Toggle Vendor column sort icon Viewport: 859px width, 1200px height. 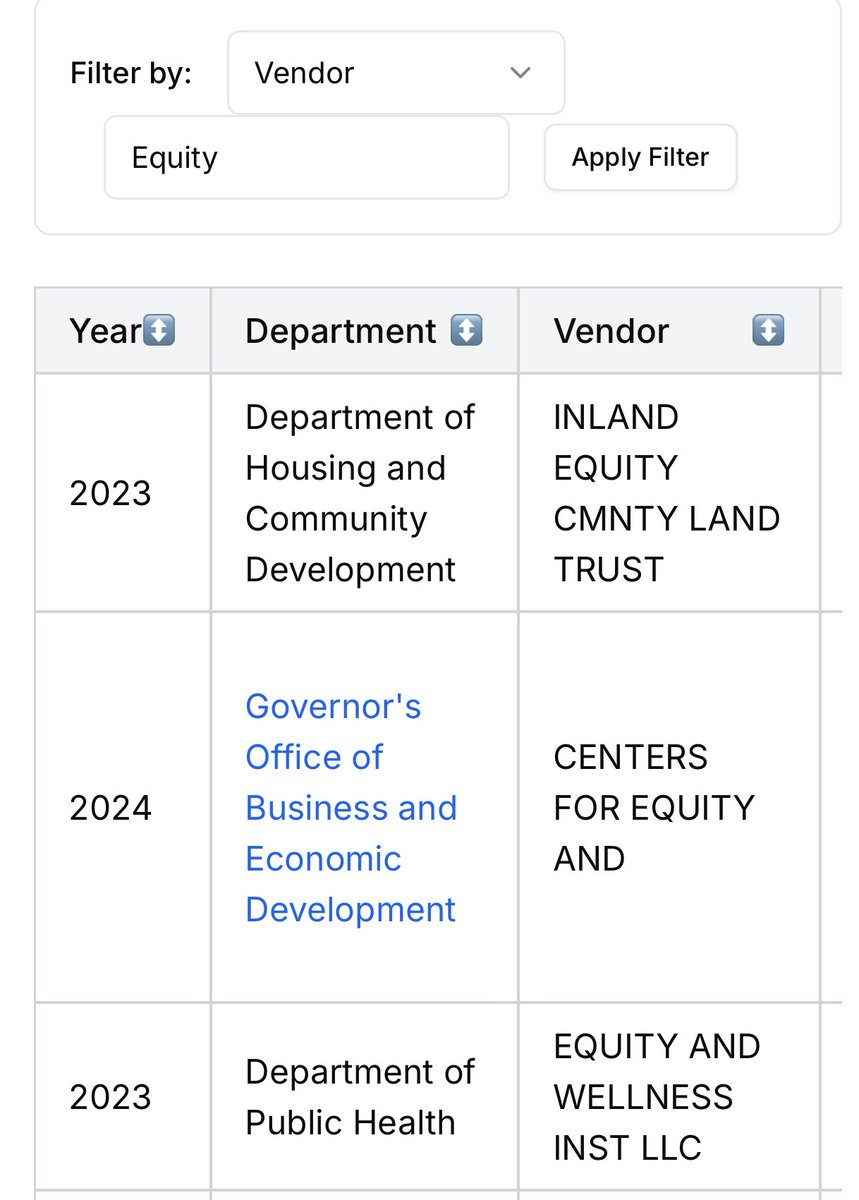768,331
